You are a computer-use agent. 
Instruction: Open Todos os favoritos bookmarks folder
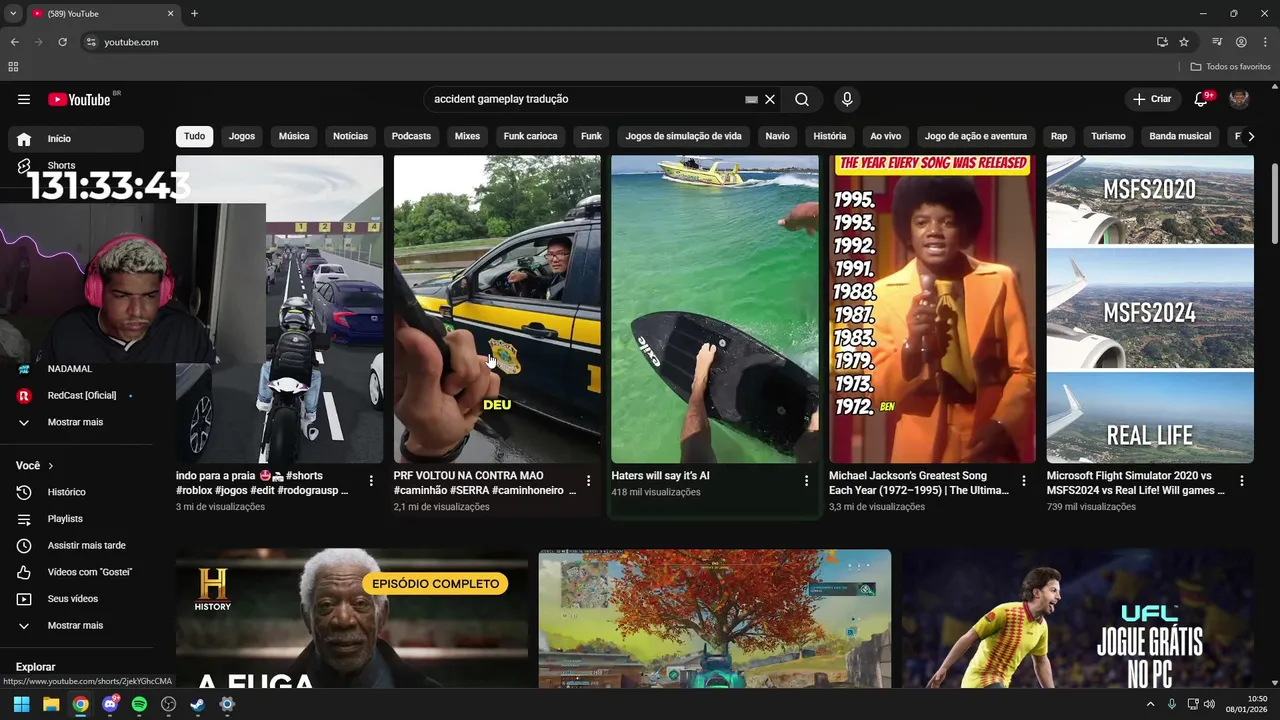1231,67
